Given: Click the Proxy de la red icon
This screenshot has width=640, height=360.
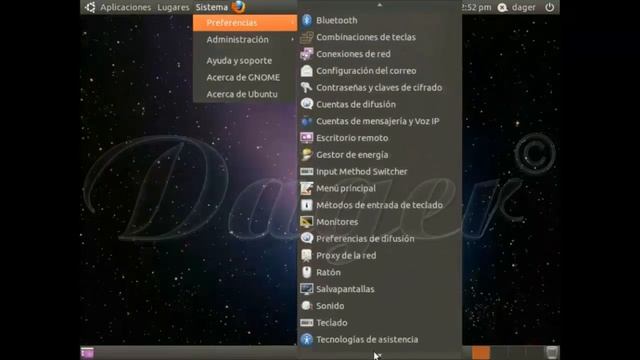Looking at the screenshot, I should pyautogui.click(x=307, y=256).
